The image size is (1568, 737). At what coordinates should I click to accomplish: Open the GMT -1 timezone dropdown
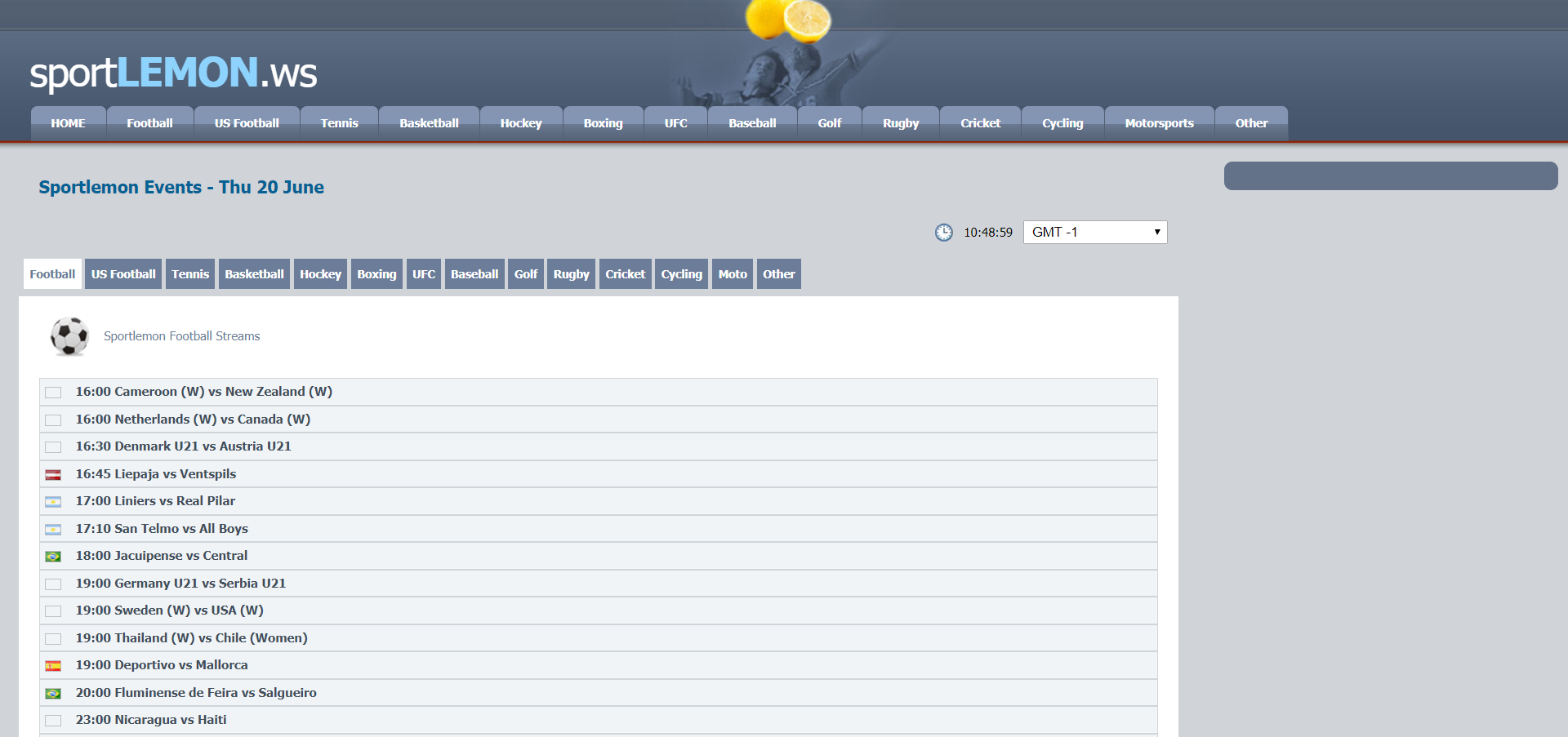click(x=1094, y=233)
